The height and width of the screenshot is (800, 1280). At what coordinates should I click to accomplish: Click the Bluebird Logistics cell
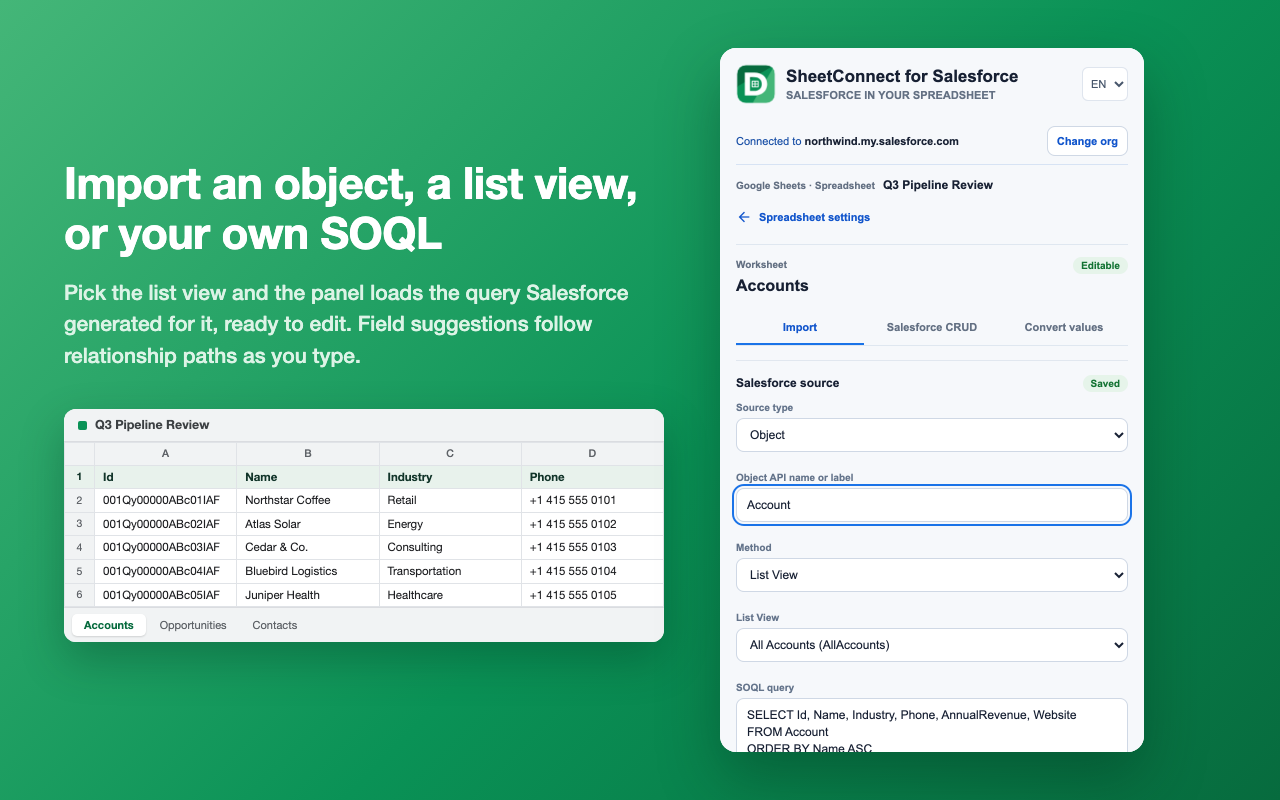308,571
